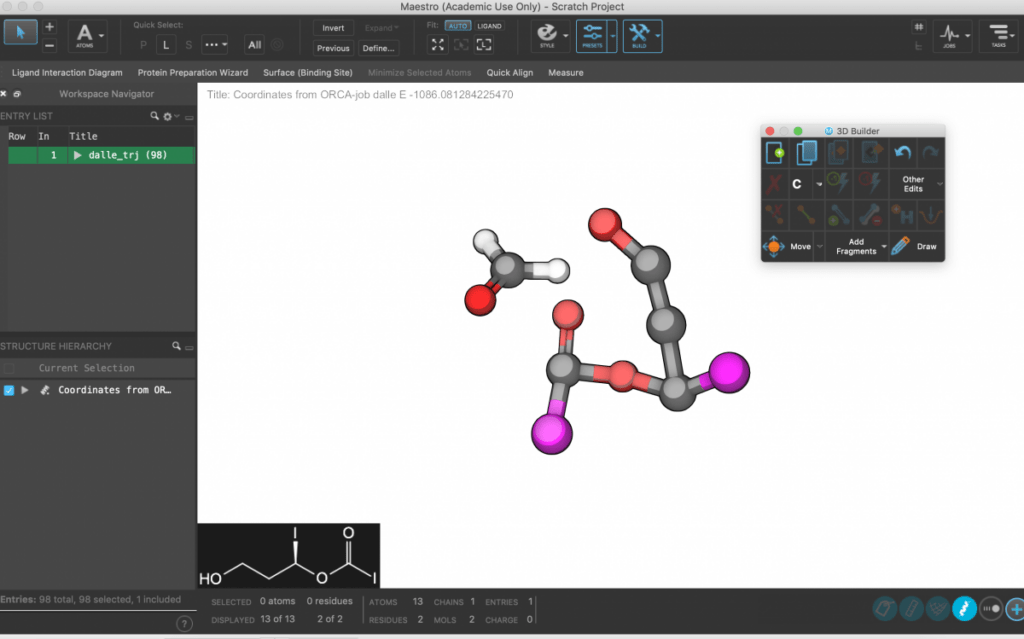
Task: Click the Invert selection button
Action: (333, 28)
